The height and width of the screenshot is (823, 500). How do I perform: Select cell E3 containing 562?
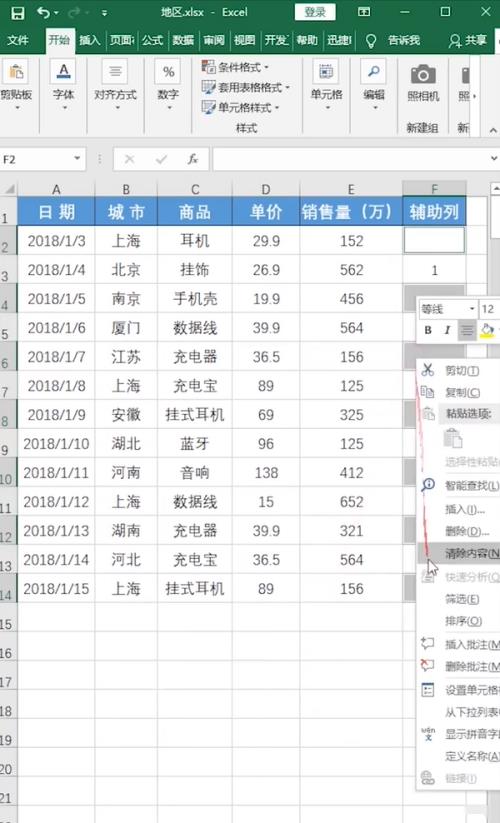(351, 270)
